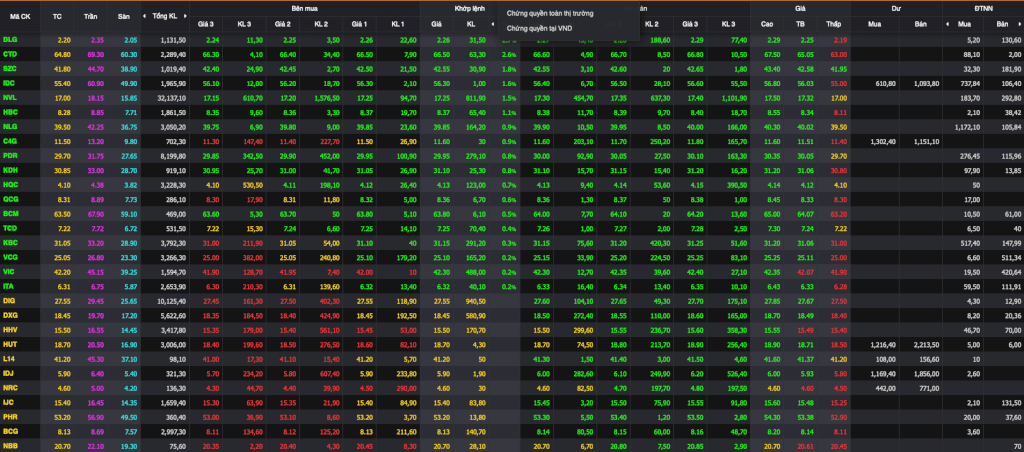Click the right arrow after ĐTNN Bán header
The image size is (1024, 452).
(1018, 25)
